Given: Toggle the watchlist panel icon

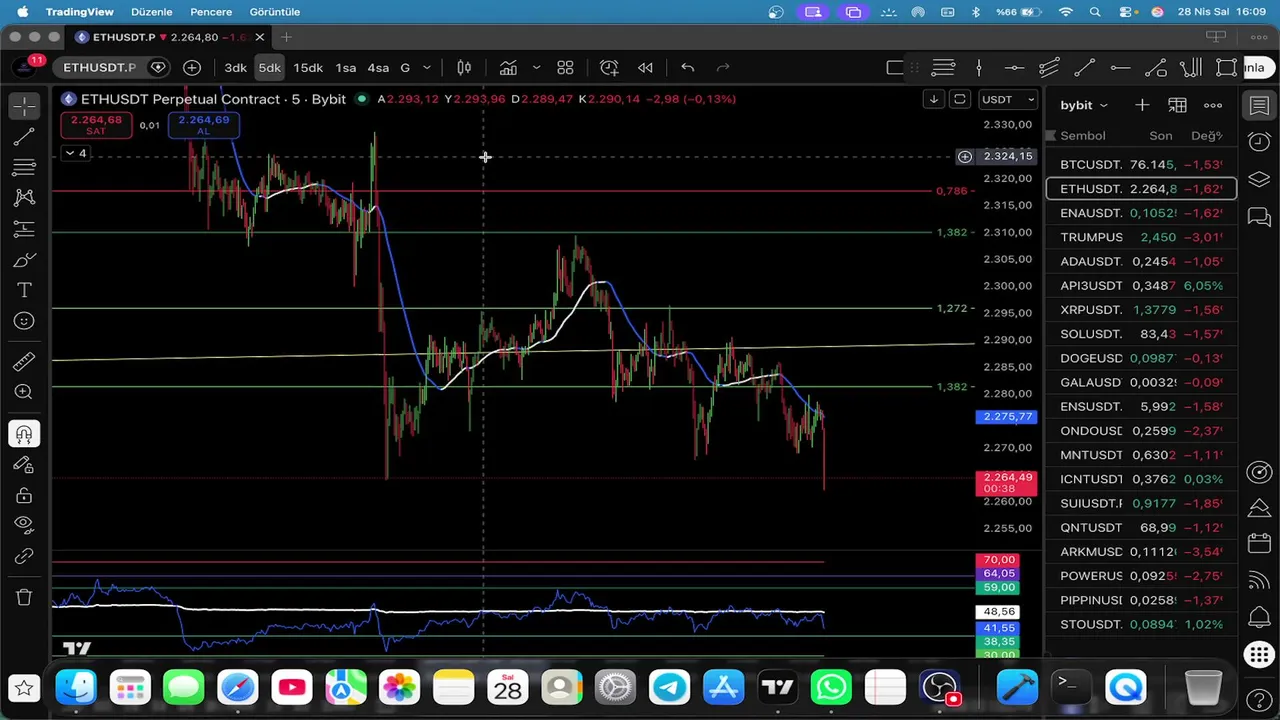Looking at the screenshot, I should [x=1259, y=105].
